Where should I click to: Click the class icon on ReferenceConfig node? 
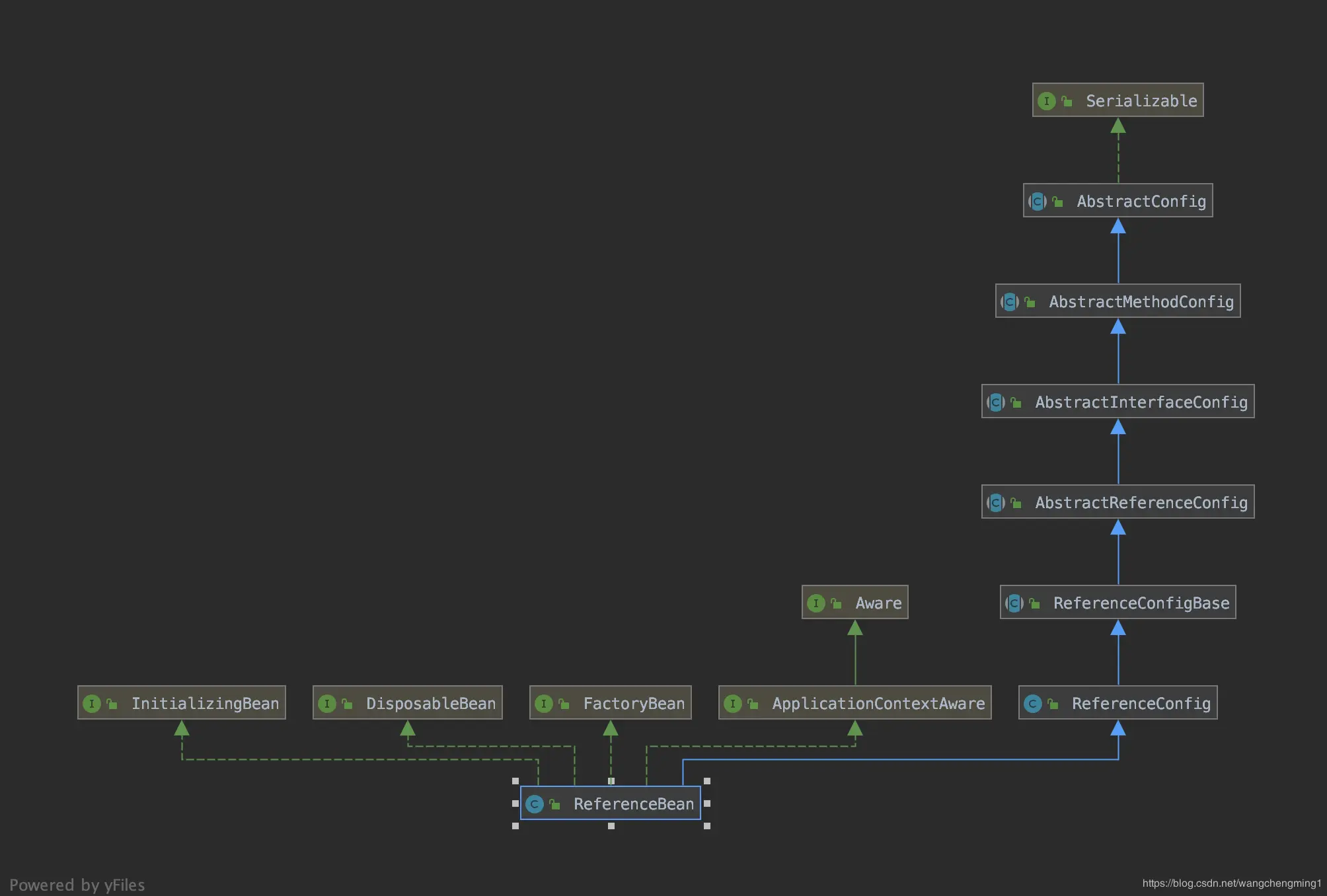[1032, 704]
